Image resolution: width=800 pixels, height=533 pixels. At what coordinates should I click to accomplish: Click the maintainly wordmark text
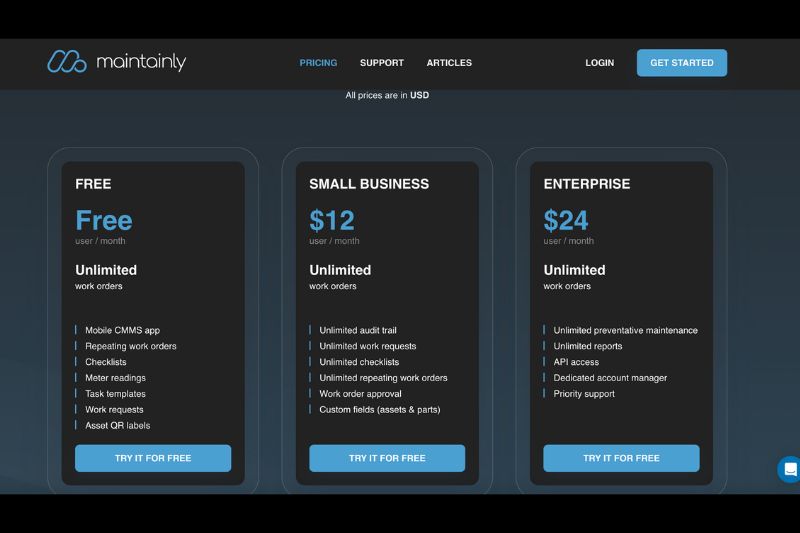point(141,62)
